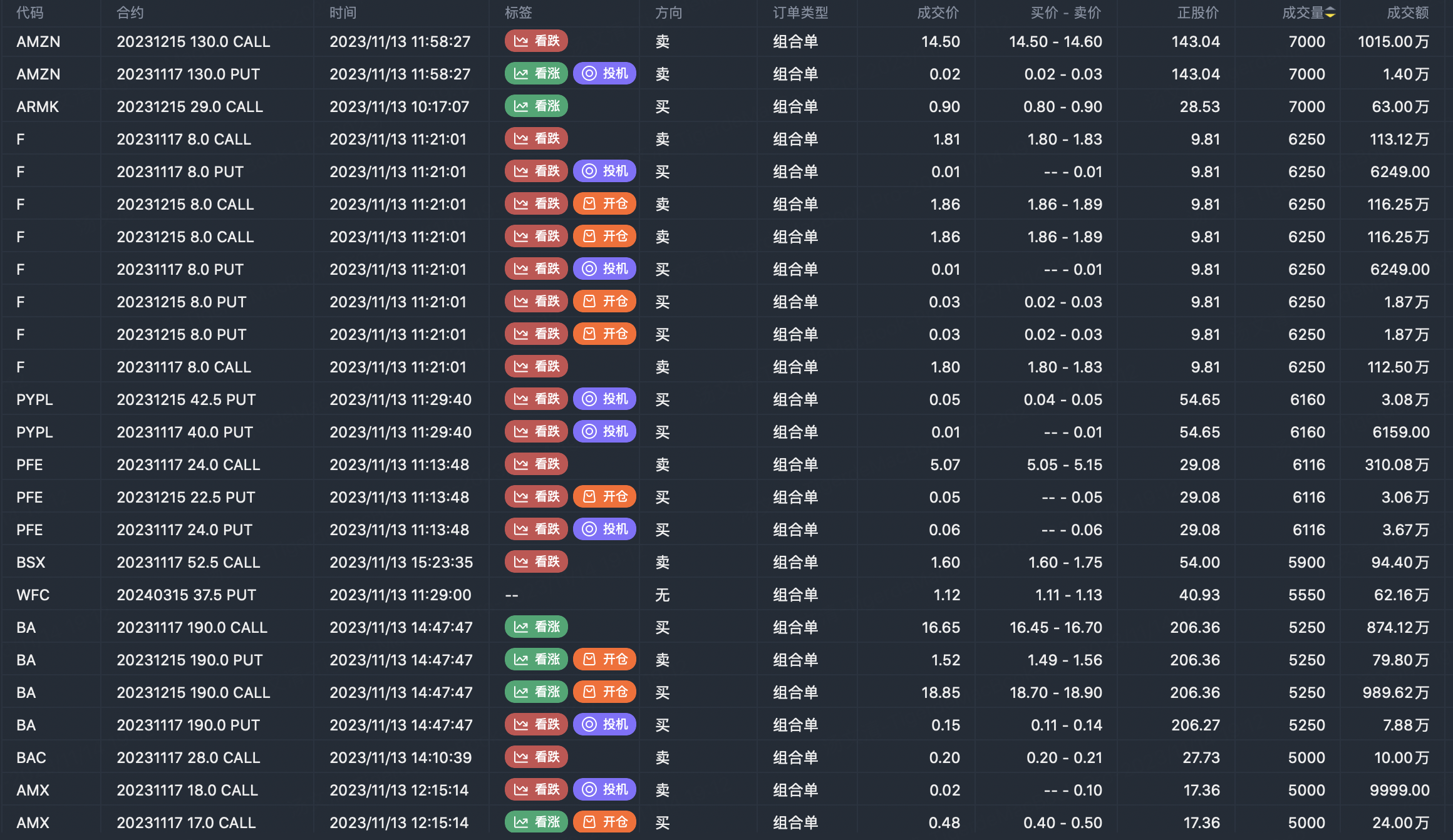The width and height of the screenshot is (1453, 840).
Task: Click the timestamp 2023/11/13 11:29:00
Action: [x=401, y=595]
